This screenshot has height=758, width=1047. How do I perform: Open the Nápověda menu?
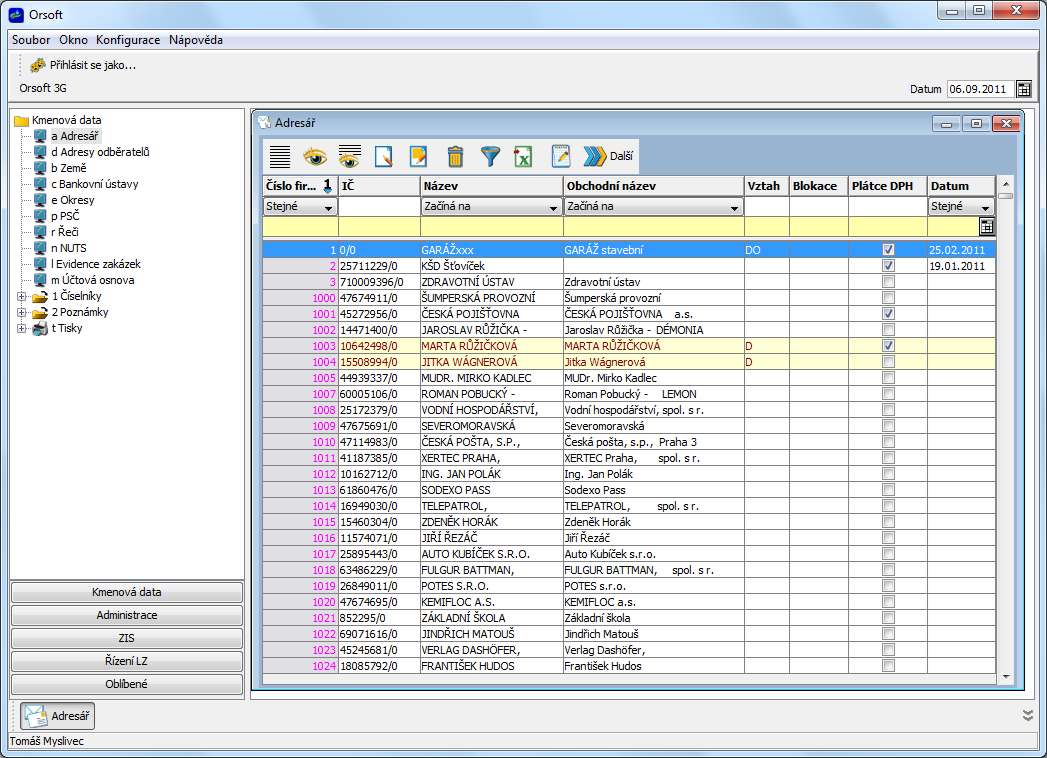tap(196, 40)
